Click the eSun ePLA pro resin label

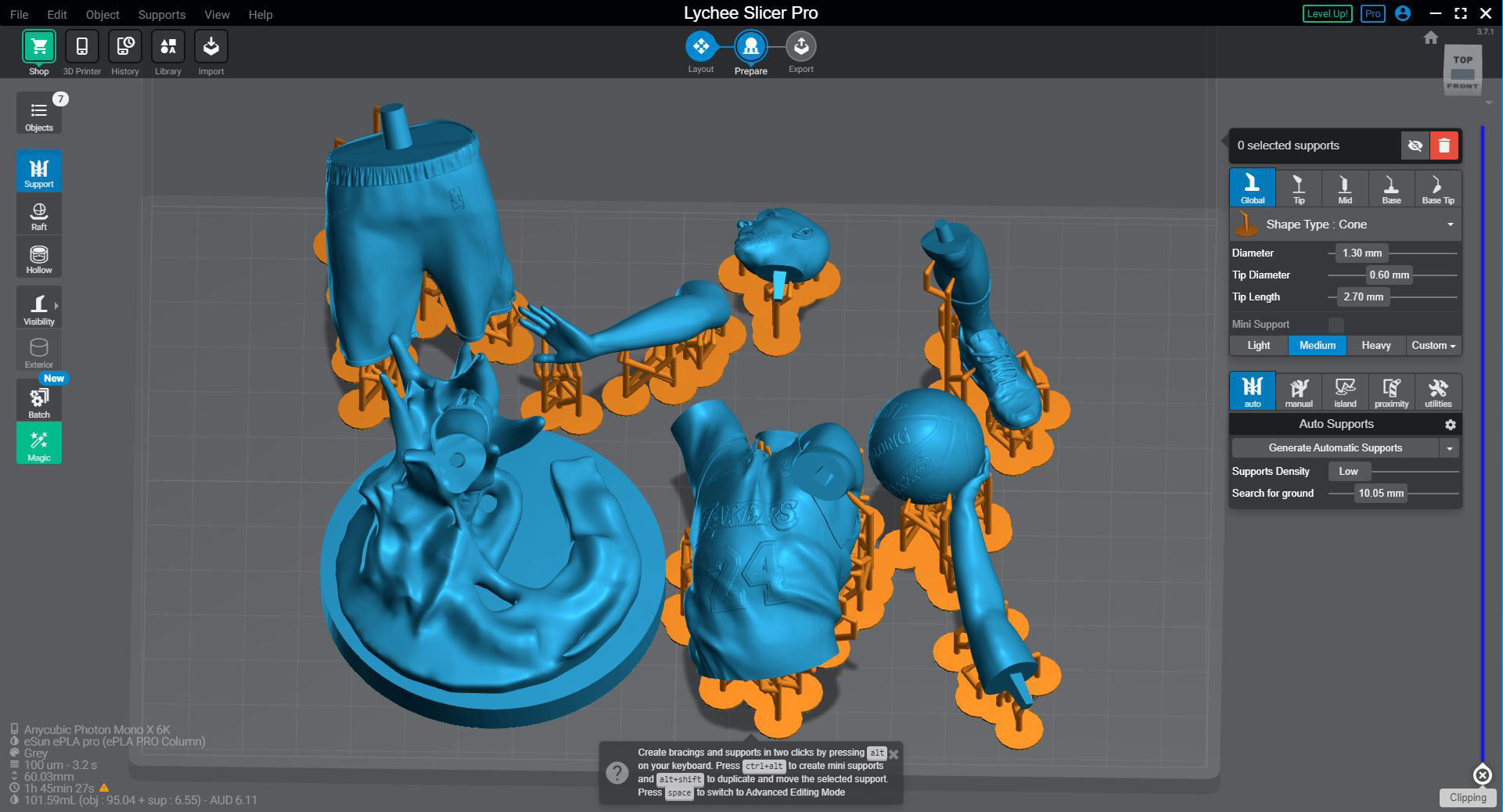pyautogui.click(x=114, y=742)
